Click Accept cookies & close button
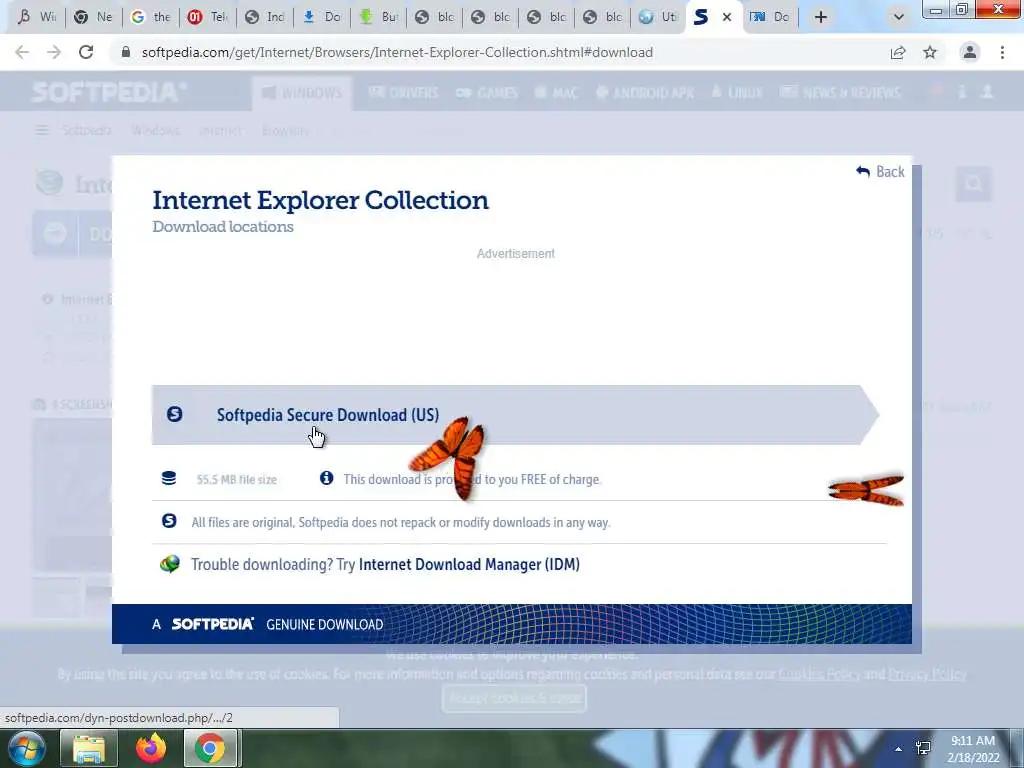The width and height of the screenshot is (1024, 768). (515, 698)
